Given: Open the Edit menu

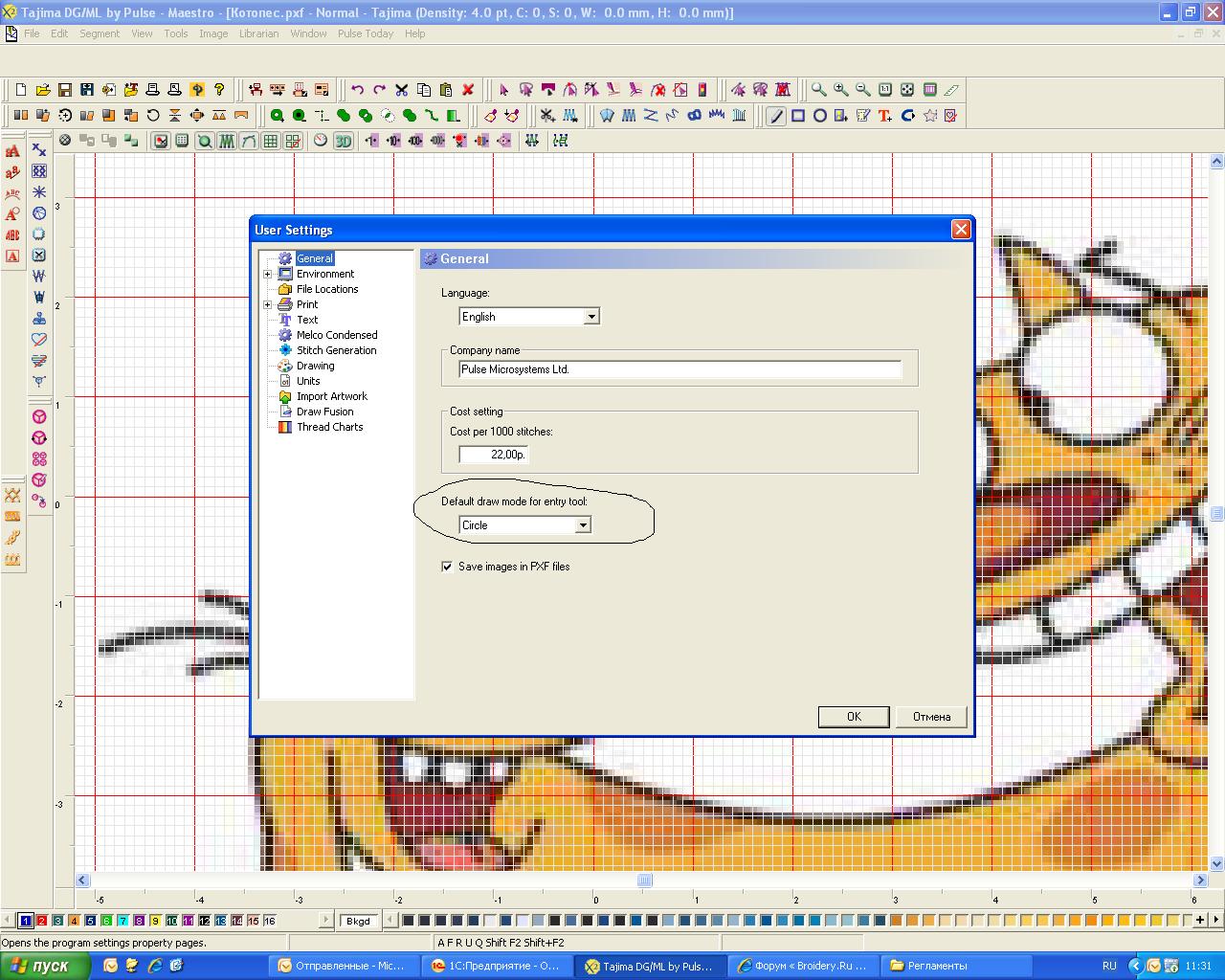Looking at the screenshot, I should pos(59,33).
